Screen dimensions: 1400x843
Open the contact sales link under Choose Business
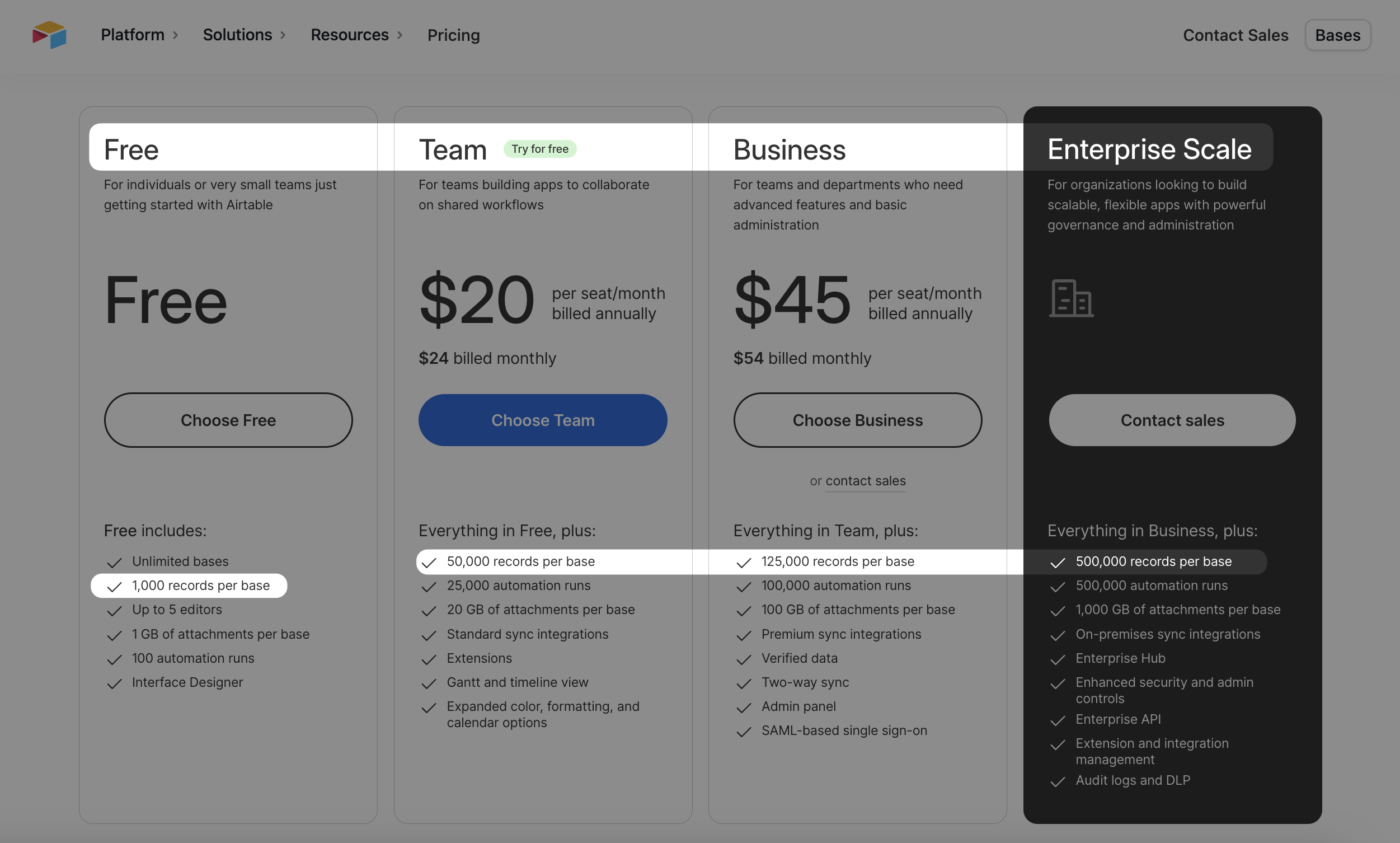[865, 481]
